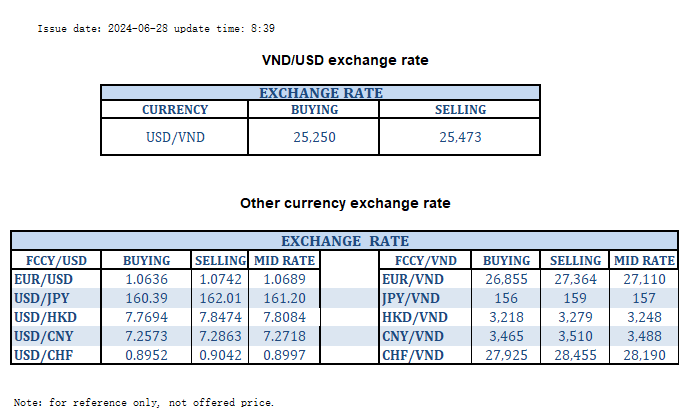Click the HKD/VND selling value 3,279
This screenshot has height=413, width=694.
[575, 316]
